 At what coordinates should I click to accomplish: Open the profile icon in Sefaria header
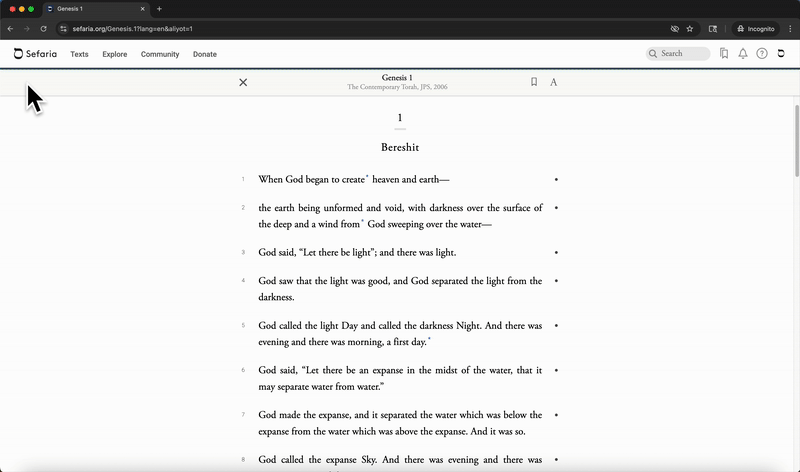point(781,53)
